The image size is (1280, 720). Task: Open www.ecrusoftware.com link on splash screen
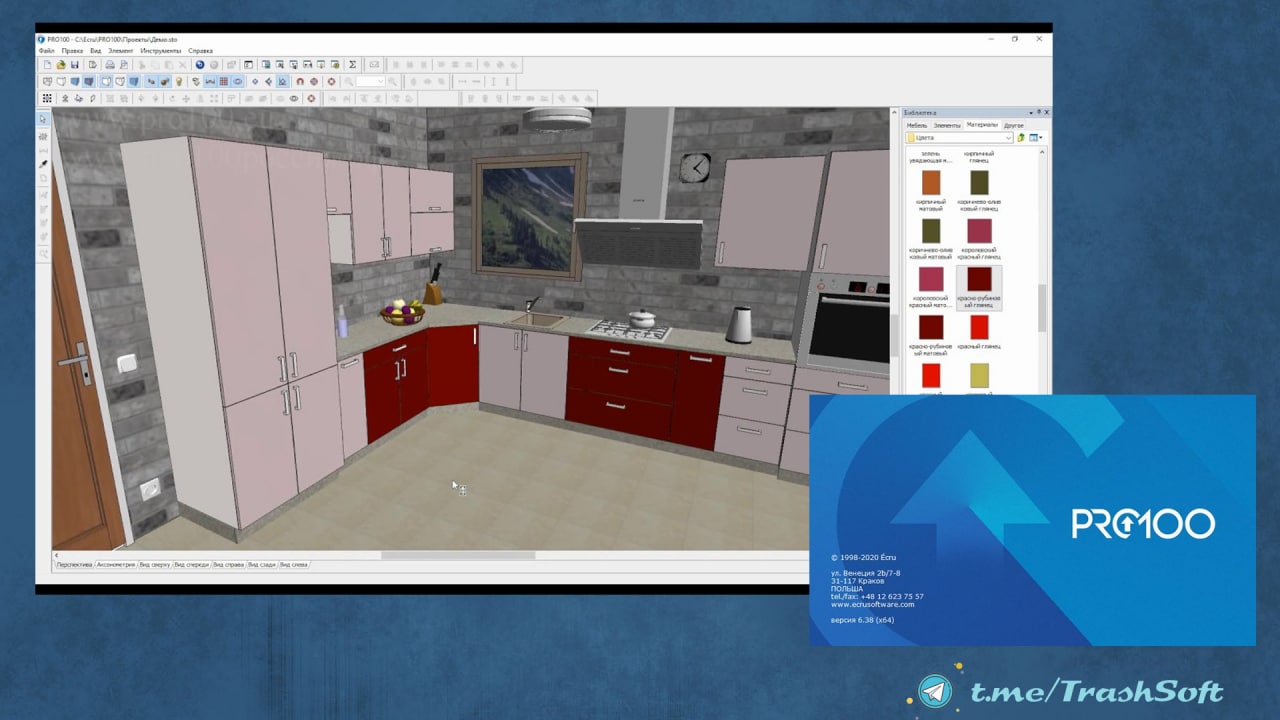[x=873, y=604]
